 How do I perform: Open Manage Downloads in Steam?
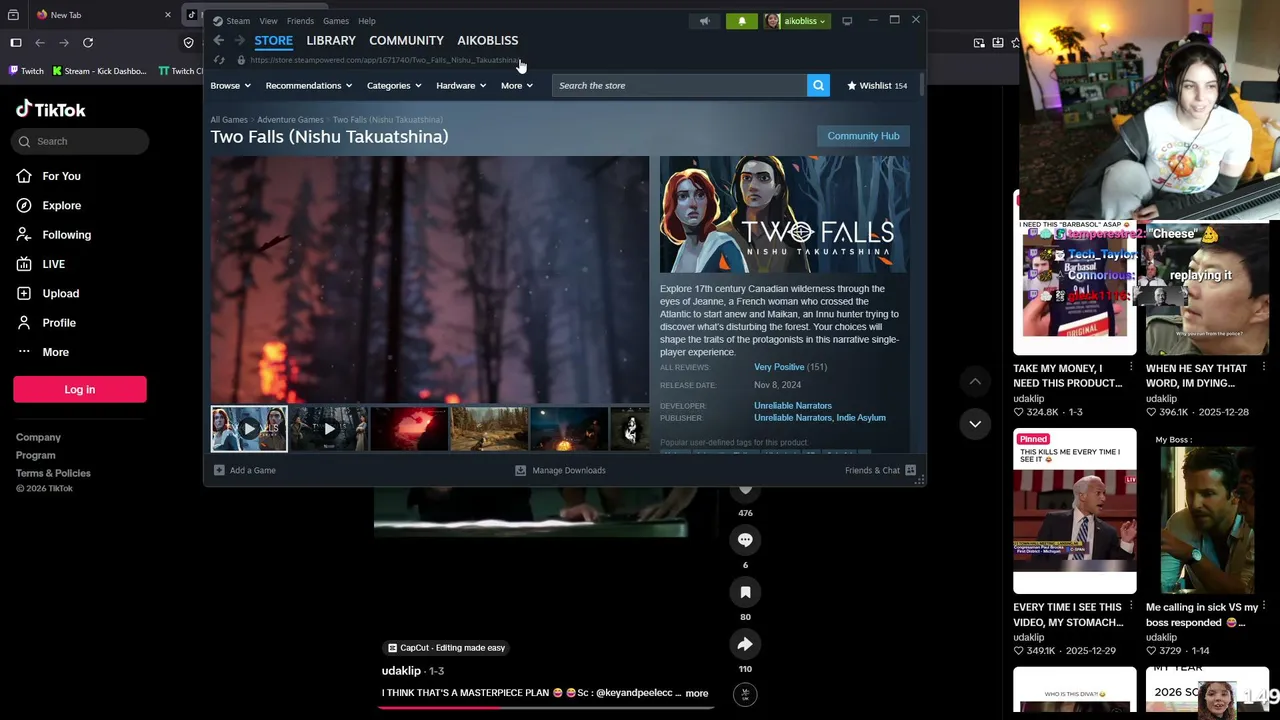pos(560,470)
